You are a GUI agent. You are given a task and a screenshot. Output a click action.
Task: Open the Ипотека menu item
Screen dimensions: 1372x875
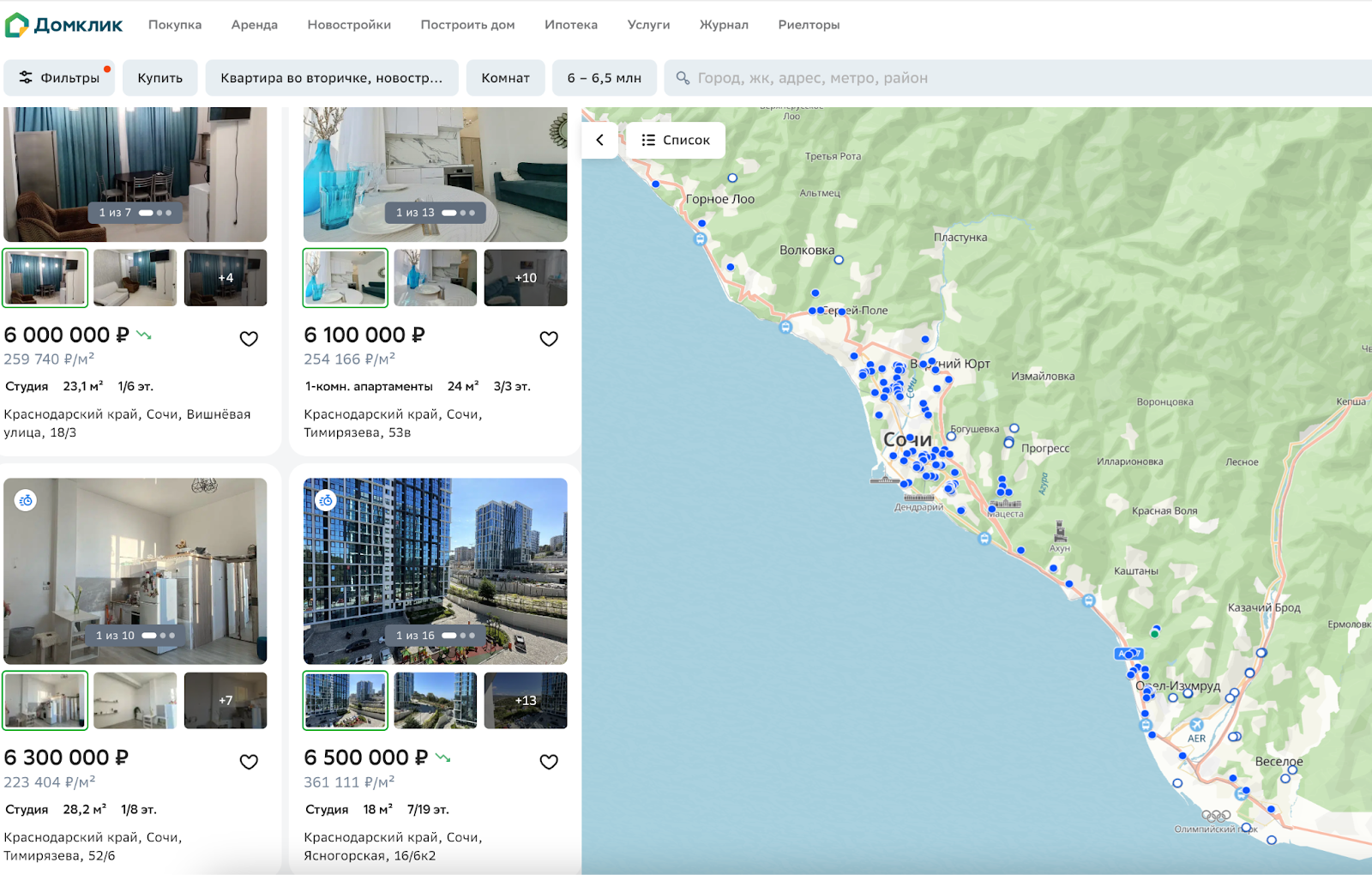571,25
